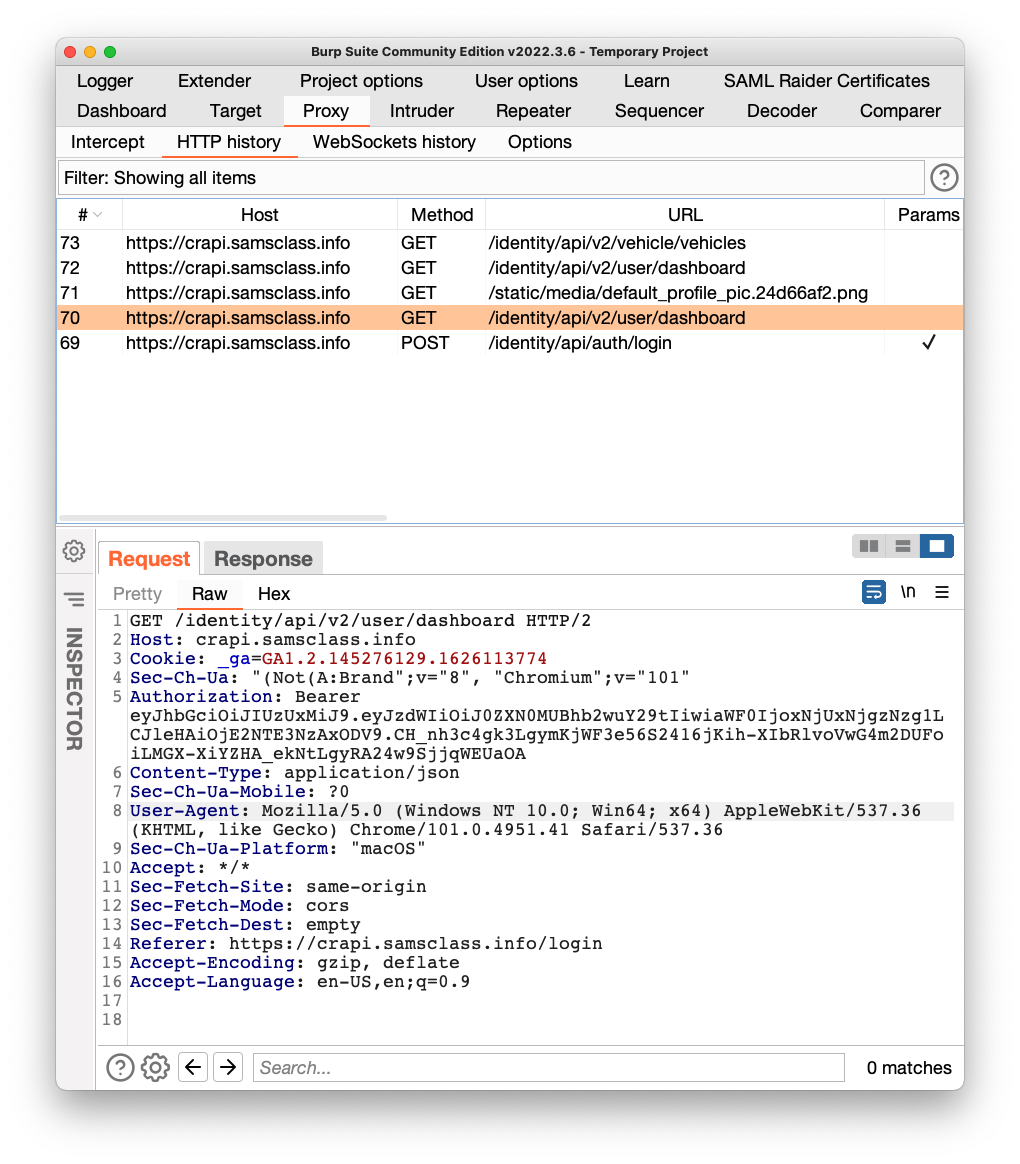Sort by the URL column header

click(685, 215)
